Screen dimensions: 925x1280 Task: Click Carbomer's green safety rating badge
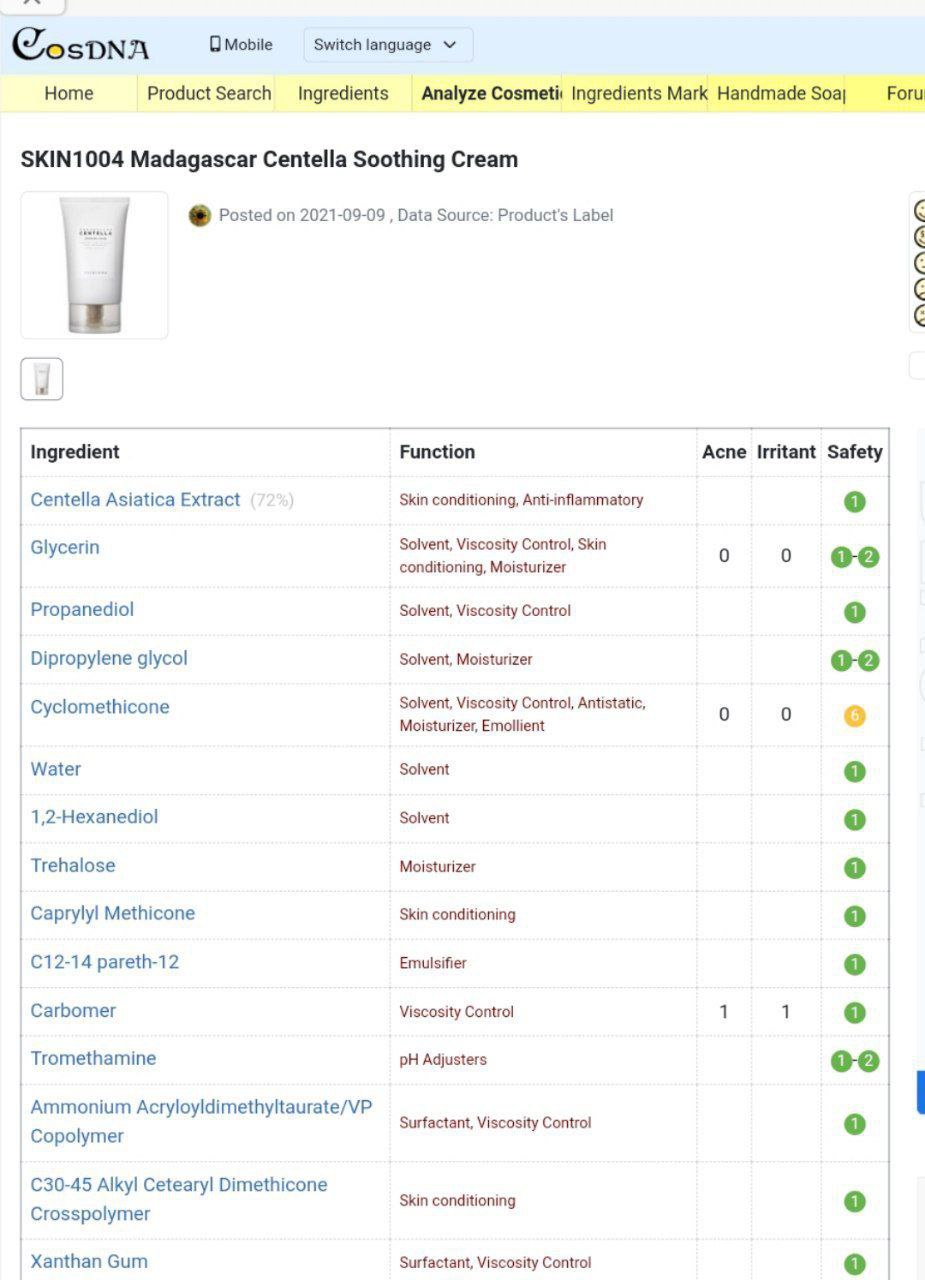854,1012
